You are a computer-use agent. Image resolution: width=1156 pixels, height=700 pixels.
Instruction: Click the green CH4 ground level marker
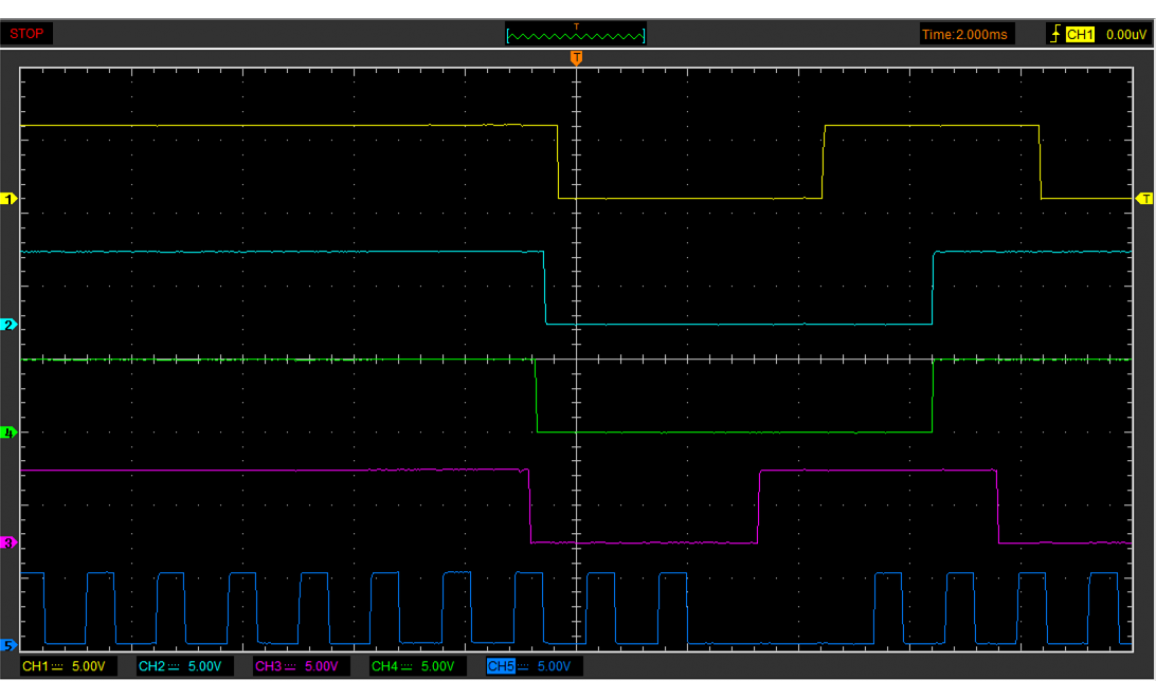11,433
